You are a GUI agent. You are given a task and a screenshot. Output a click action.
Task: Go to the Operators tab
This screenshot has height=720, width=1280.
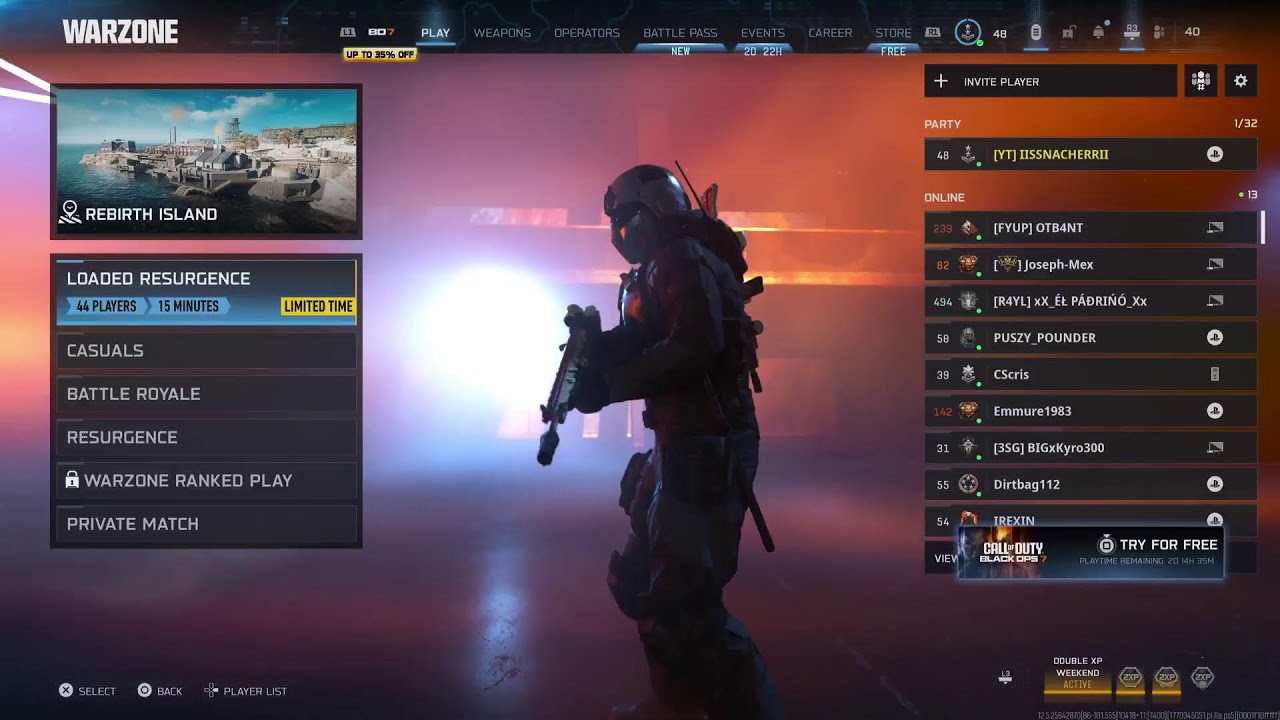tap(587, 33)
